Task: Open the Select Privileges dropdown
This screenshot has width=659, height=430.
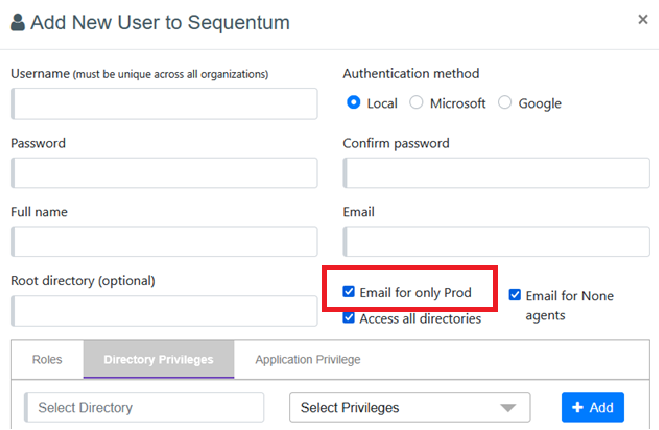Action: (x=409, y=407)
